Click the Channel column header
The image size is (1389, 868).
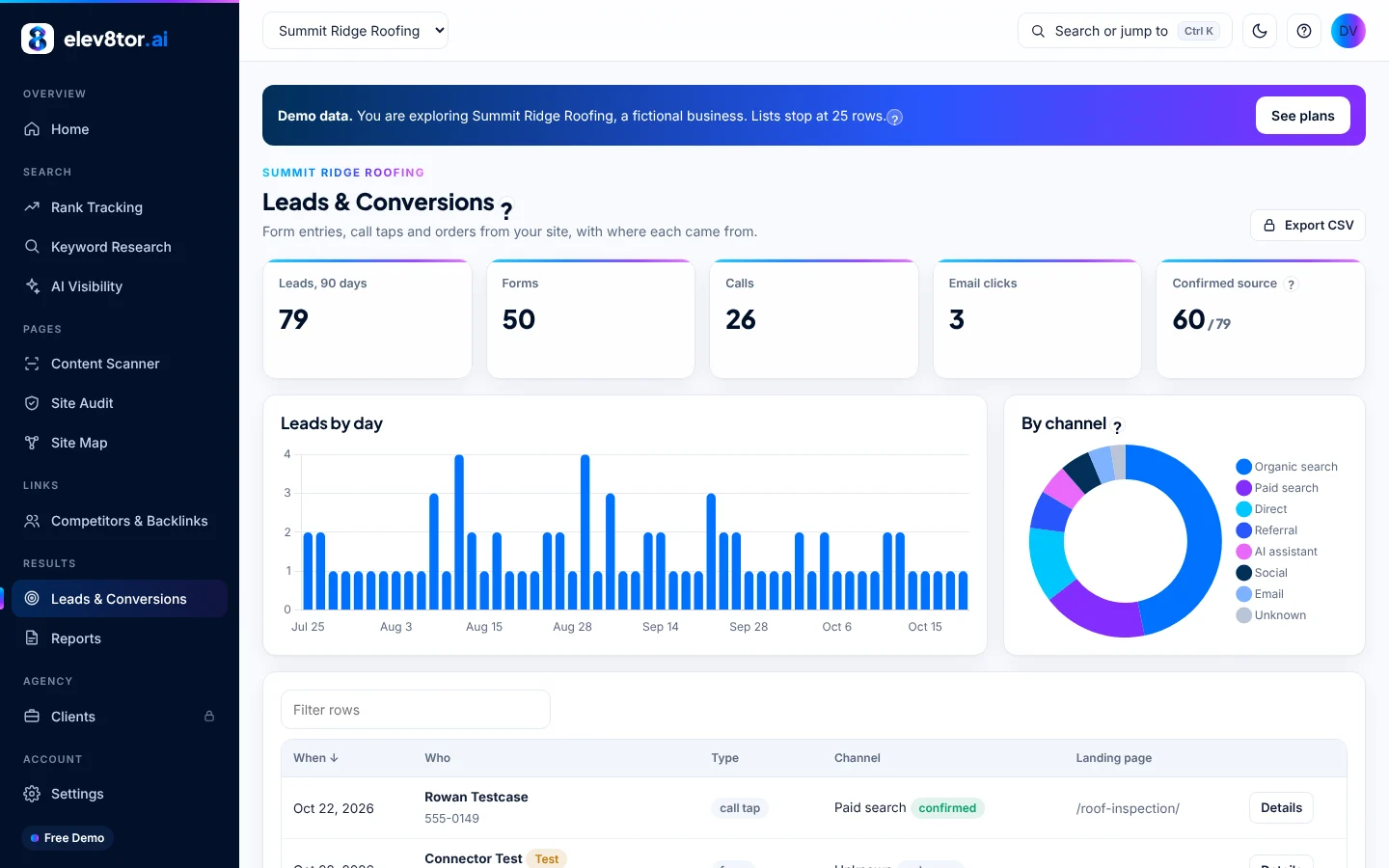tap(858, 758)
